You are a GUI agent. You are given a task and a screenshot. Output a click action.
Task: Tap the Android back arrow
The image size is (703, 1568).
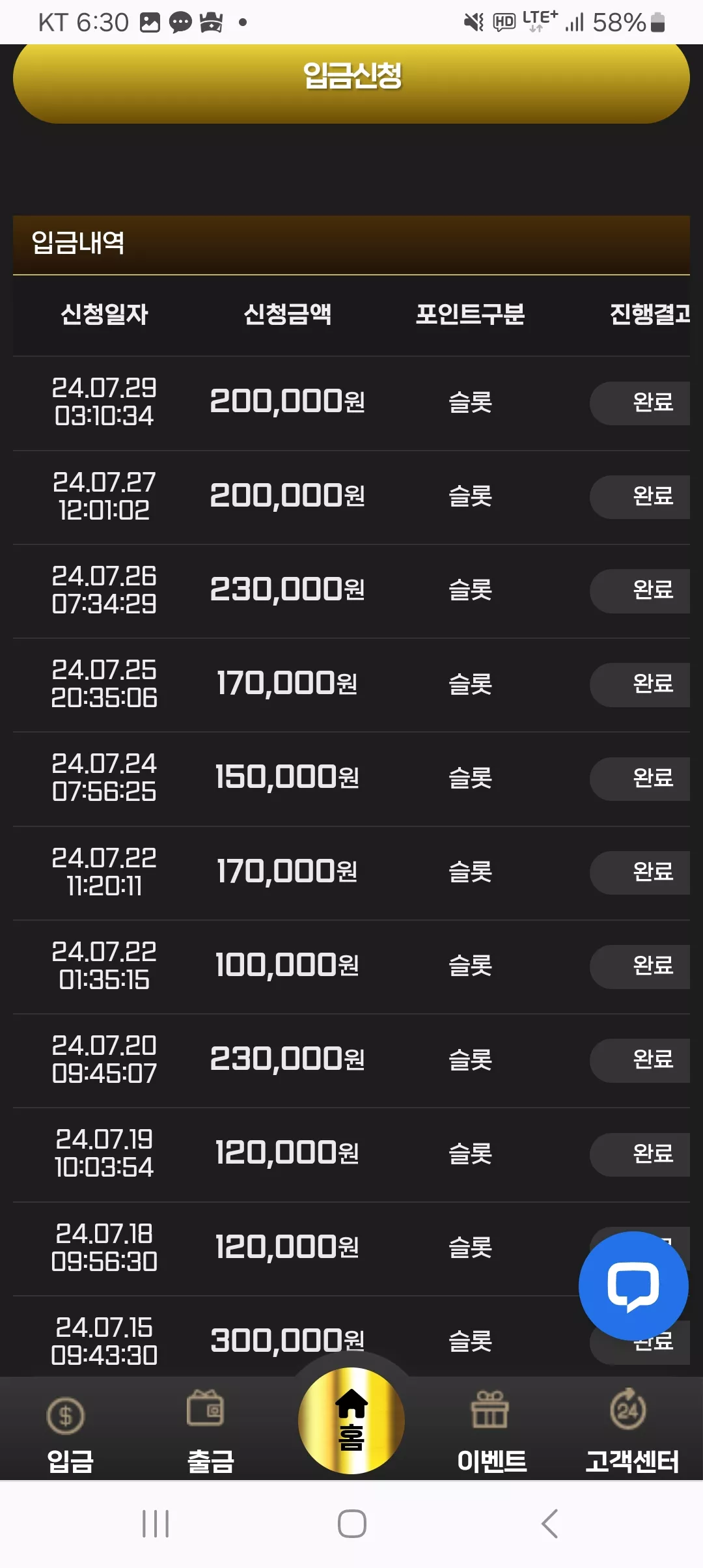click(x=550, y=1524)
